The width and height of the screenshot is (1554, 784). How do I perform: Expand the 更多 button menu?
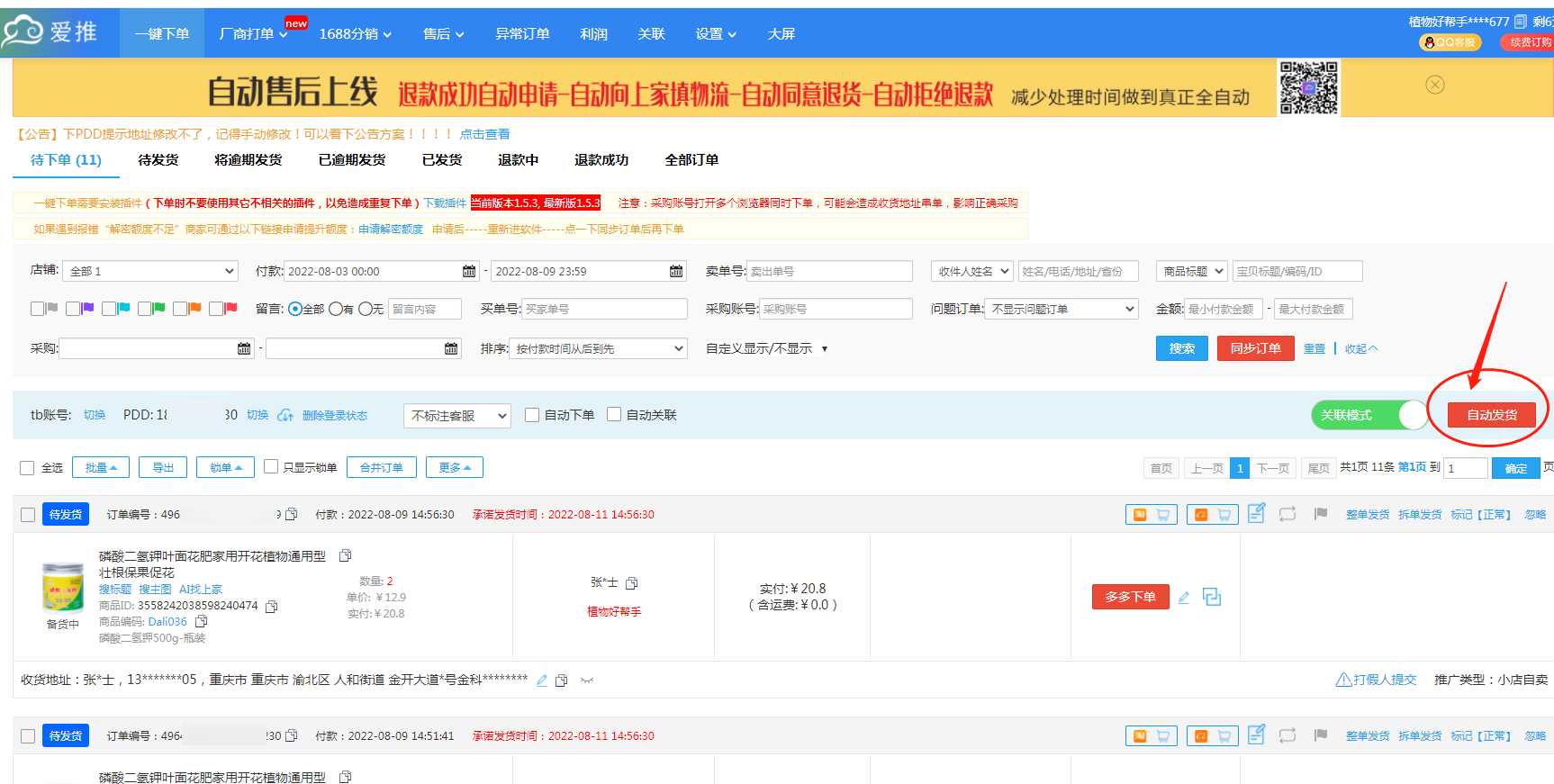[455, 467]
